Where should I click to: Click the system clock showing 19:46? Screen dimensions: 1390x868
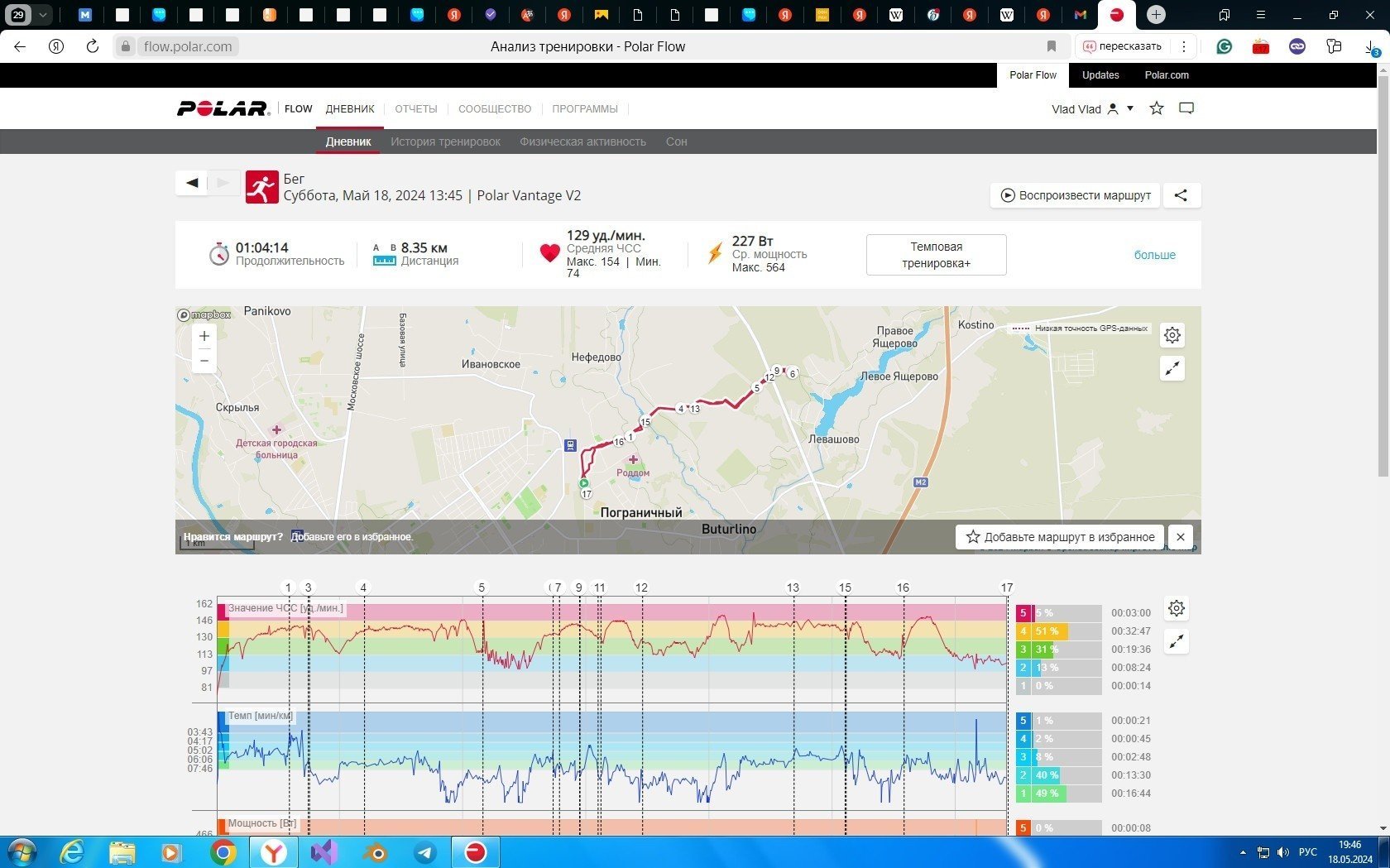point(1349,845)
